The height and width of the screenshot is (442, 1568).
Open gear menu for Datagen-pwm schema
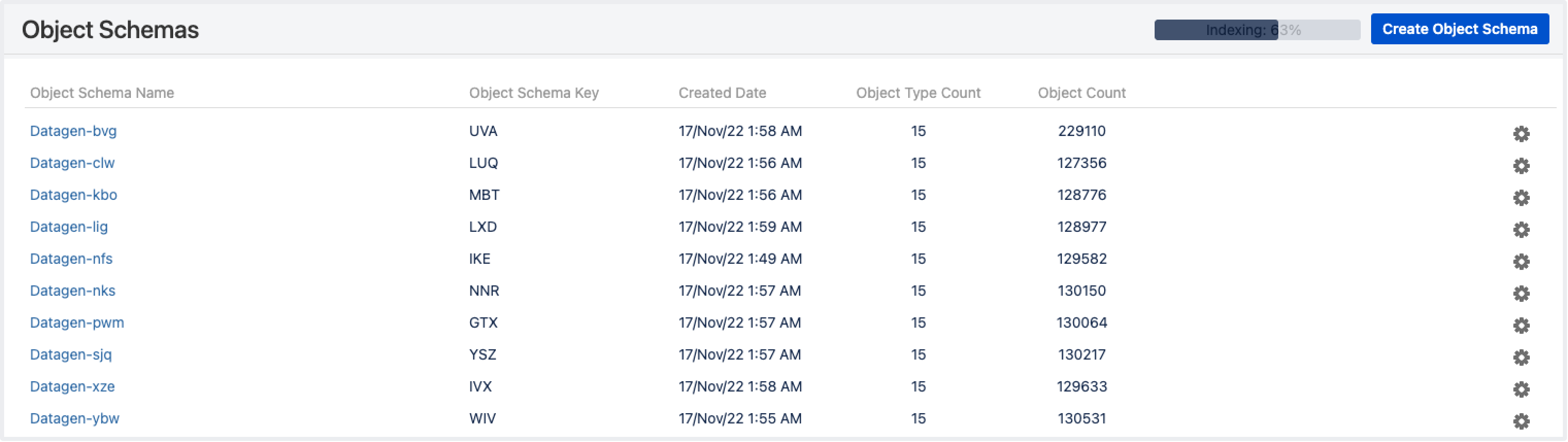click(1521, 325)
